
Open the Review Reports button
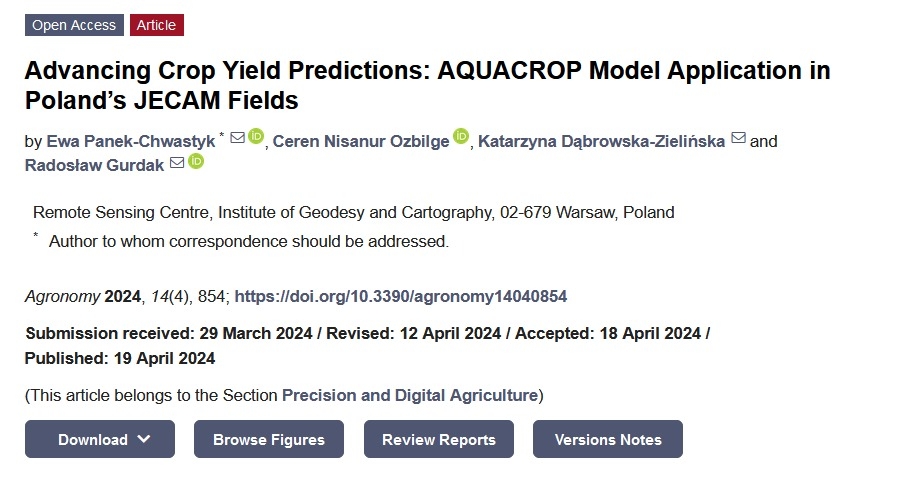click(x=439, y=439)
